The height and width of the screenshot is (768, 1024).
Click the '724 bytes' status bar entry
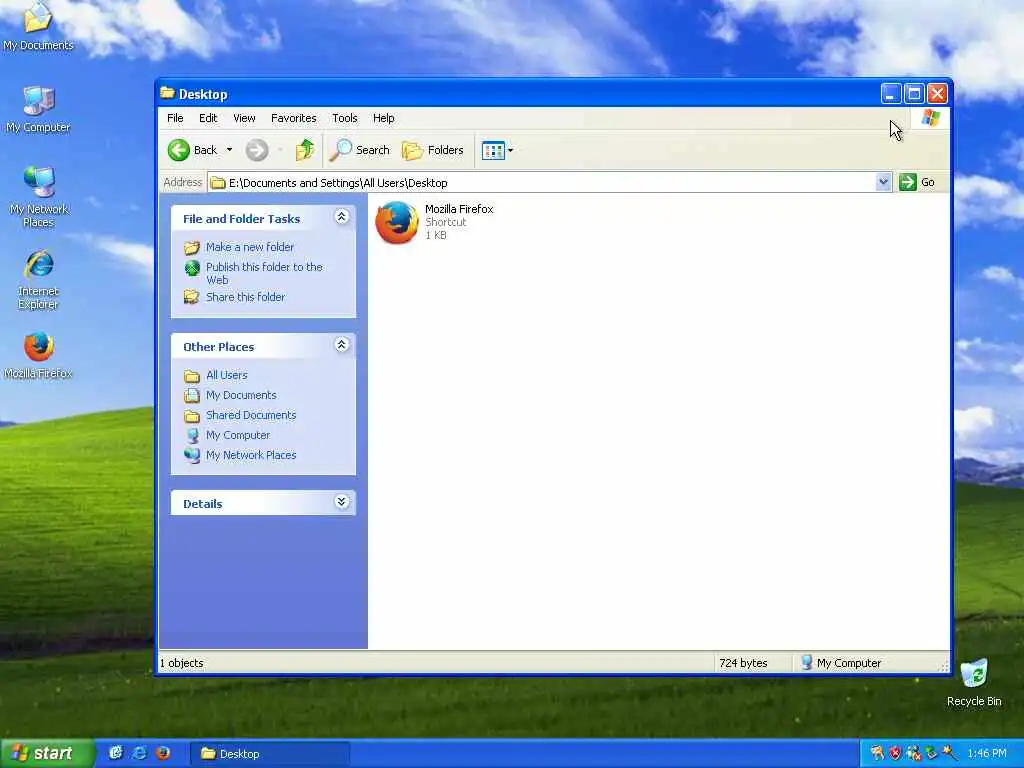(x=743, y=663)
